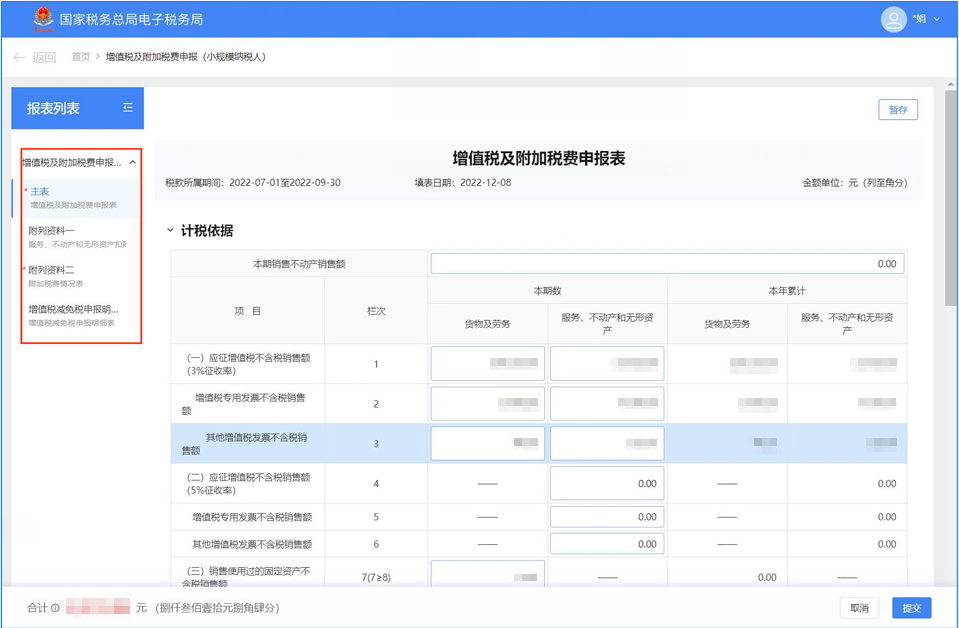Image resolution: width=959 pixels, height=628 pixels.
Task: Open 增值税减免税申报明细表 in the report list
Action: [73, 310]
